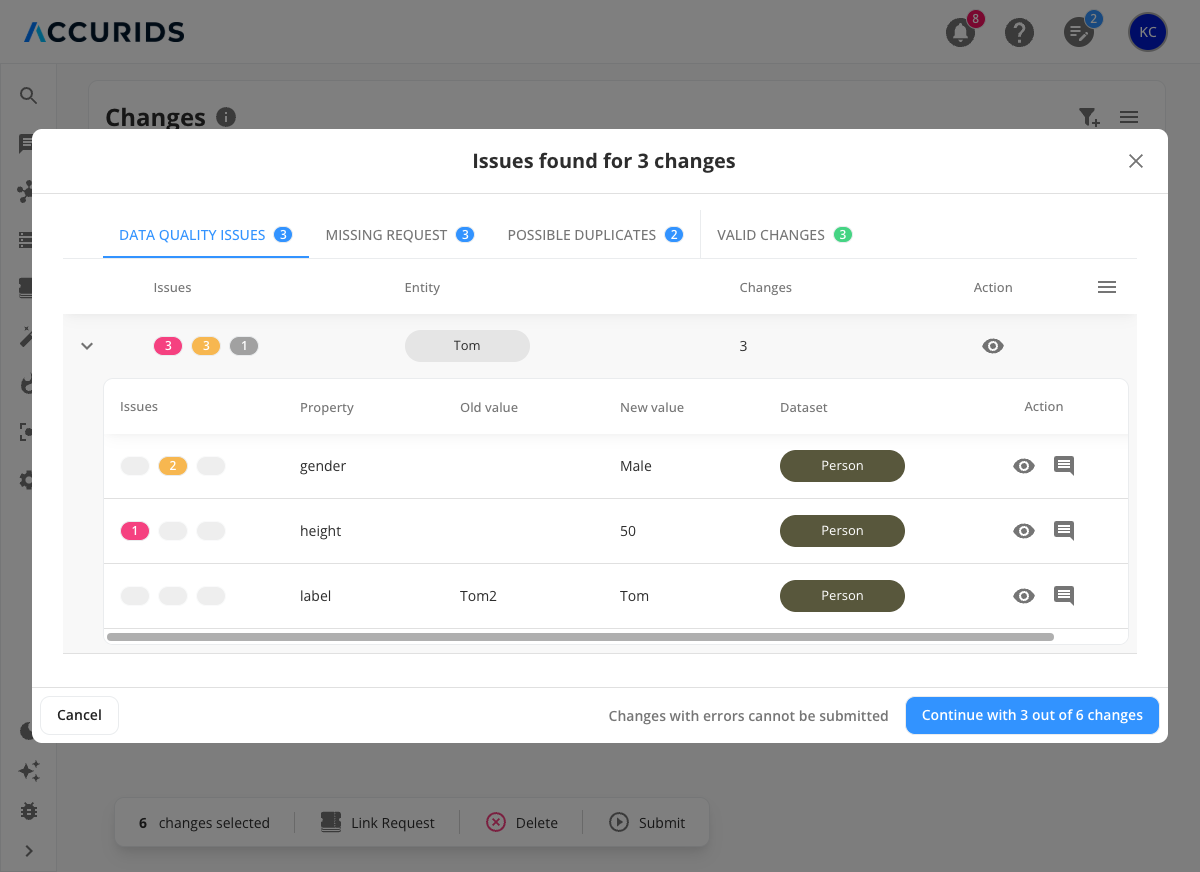Collapse the Tom entity row chevron
Screen dimensions: 1200x872
pyautogui.click(x=87, y=345)
